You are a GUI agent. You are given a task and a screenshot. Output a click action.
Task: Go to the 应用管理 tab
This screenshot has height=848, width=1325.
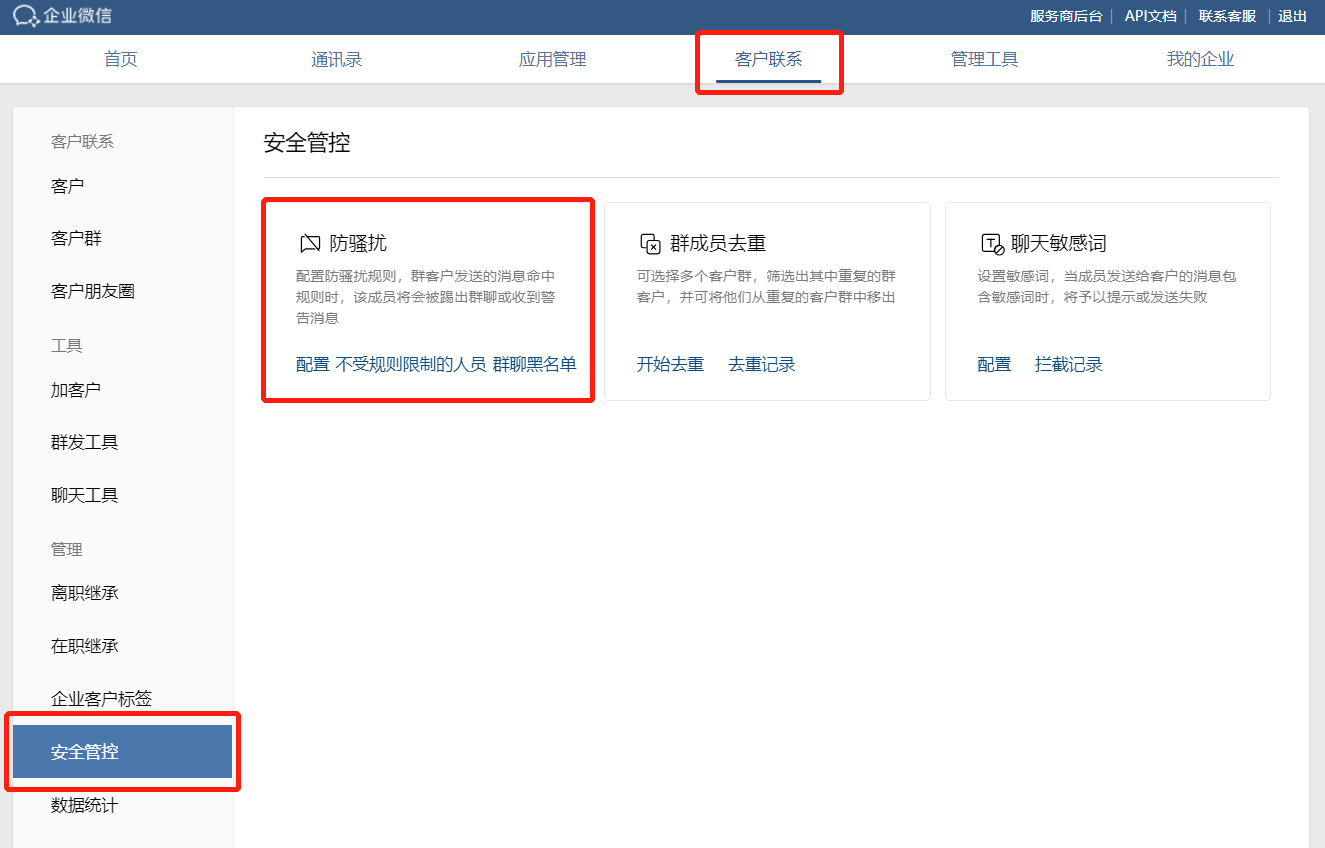tap(552, 60)
